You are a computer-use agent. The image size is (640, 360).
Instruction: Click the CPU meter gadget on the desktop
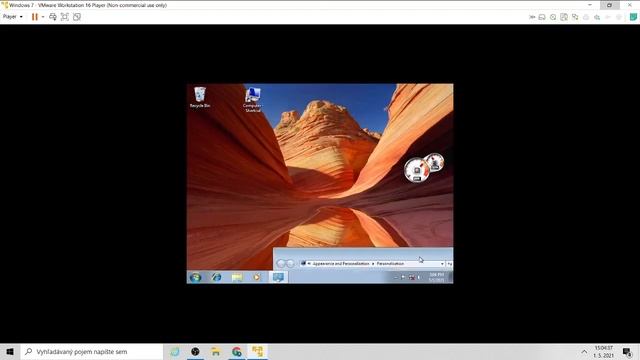tap(416, 170)
